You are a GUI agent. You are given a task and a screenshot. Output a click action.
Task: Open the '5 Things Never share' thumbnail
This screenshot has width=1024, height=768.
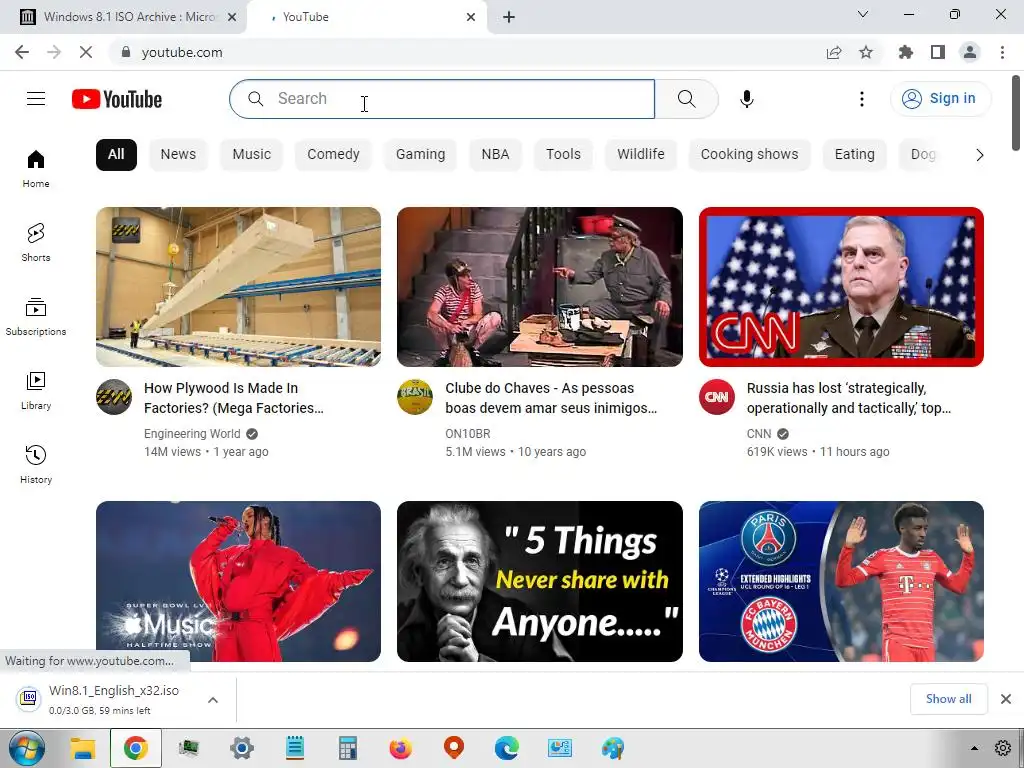(x=539, y=581)
